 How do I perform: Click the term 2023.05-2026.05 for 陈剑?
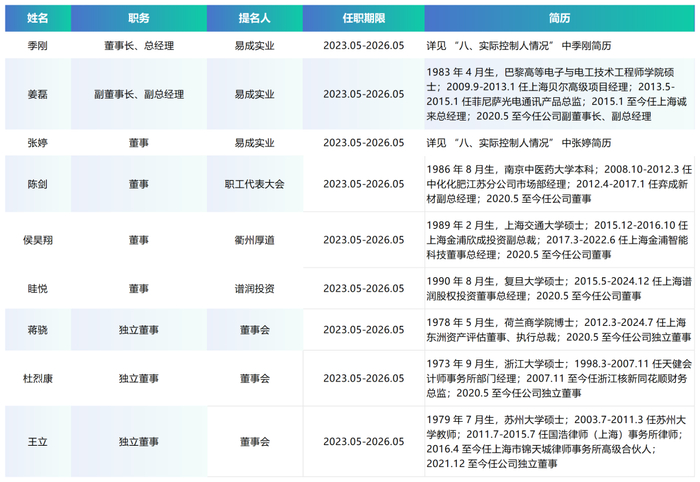coord(364,184)
